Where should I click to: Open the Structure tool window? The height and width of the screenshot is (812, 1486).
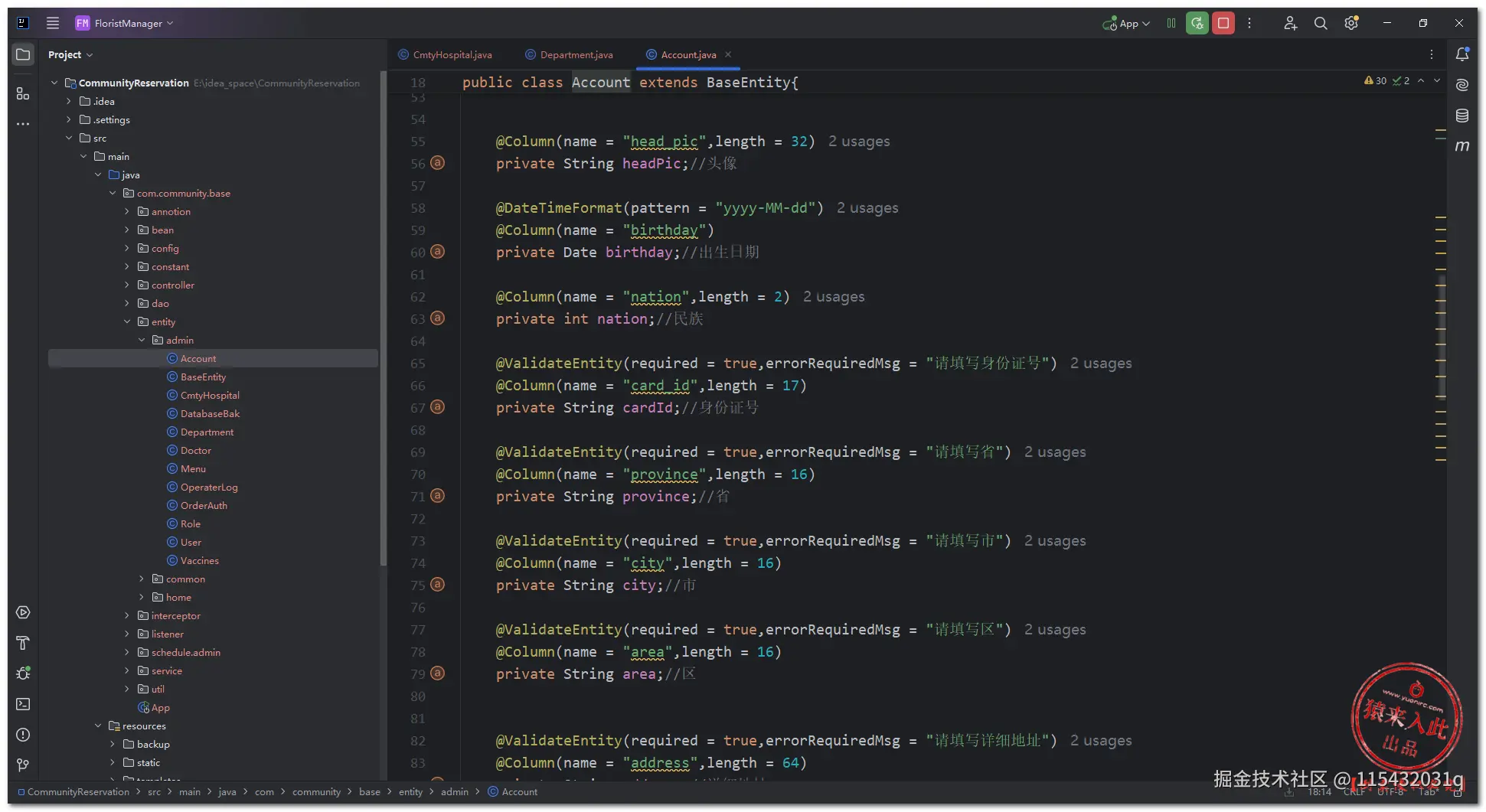tap(23, 93)
